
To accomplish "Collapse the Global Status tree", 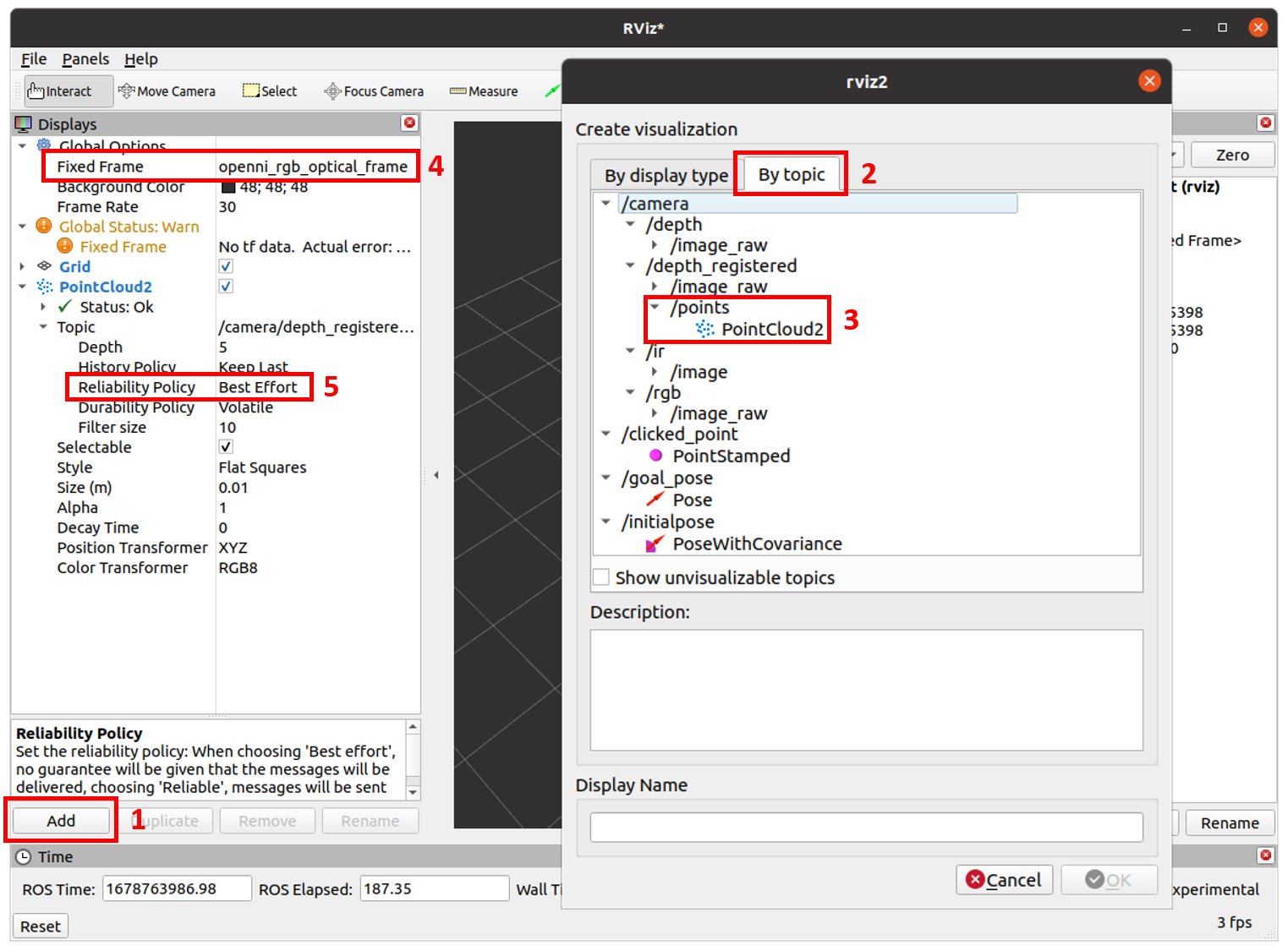I will 23,227.
